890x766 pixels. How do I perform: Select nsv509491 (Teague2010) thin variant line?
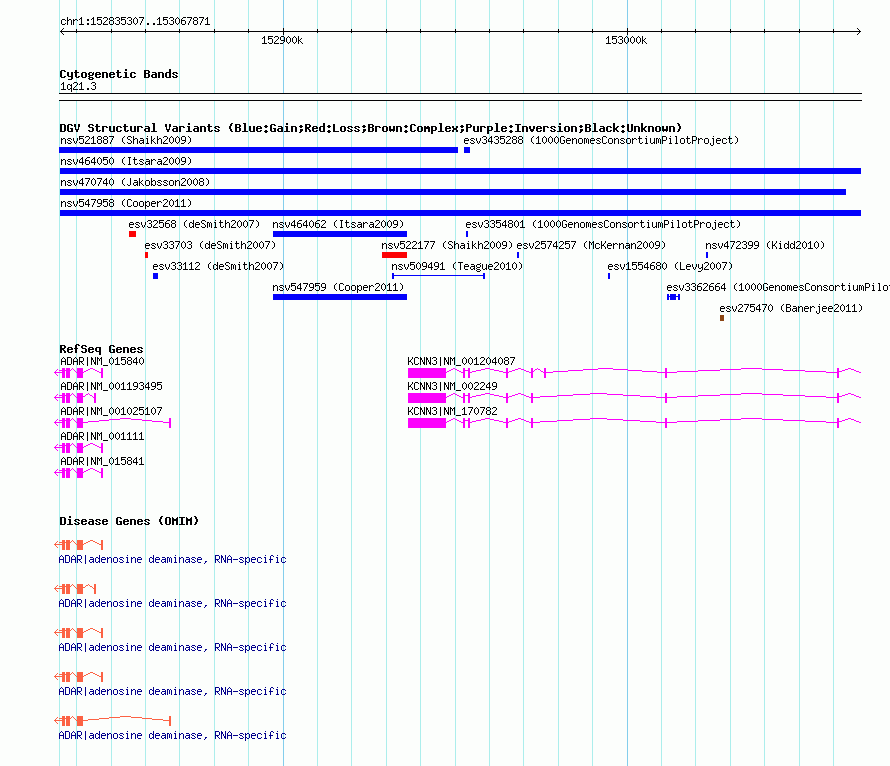click(438, 276)
